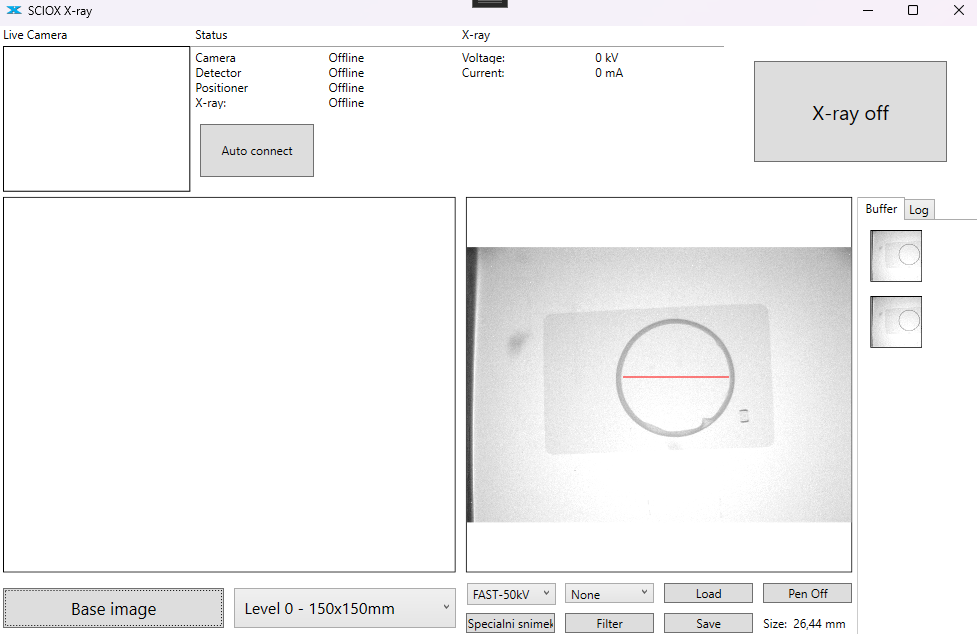
Task: Expand the Level 0 - 150x150mm dropdown
Action: pos(345,608)
